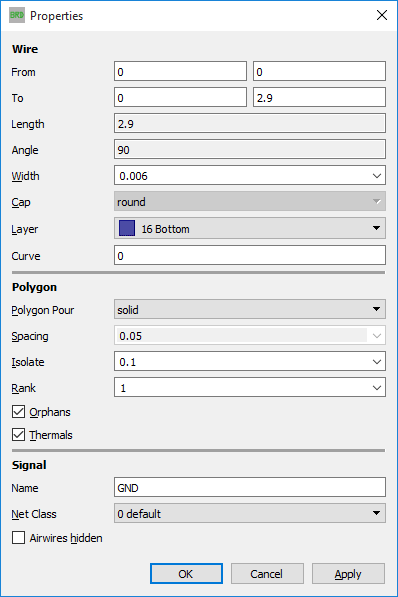398x597 pixels.
Task: Click the OK button
Action: [x=186, y=573]
